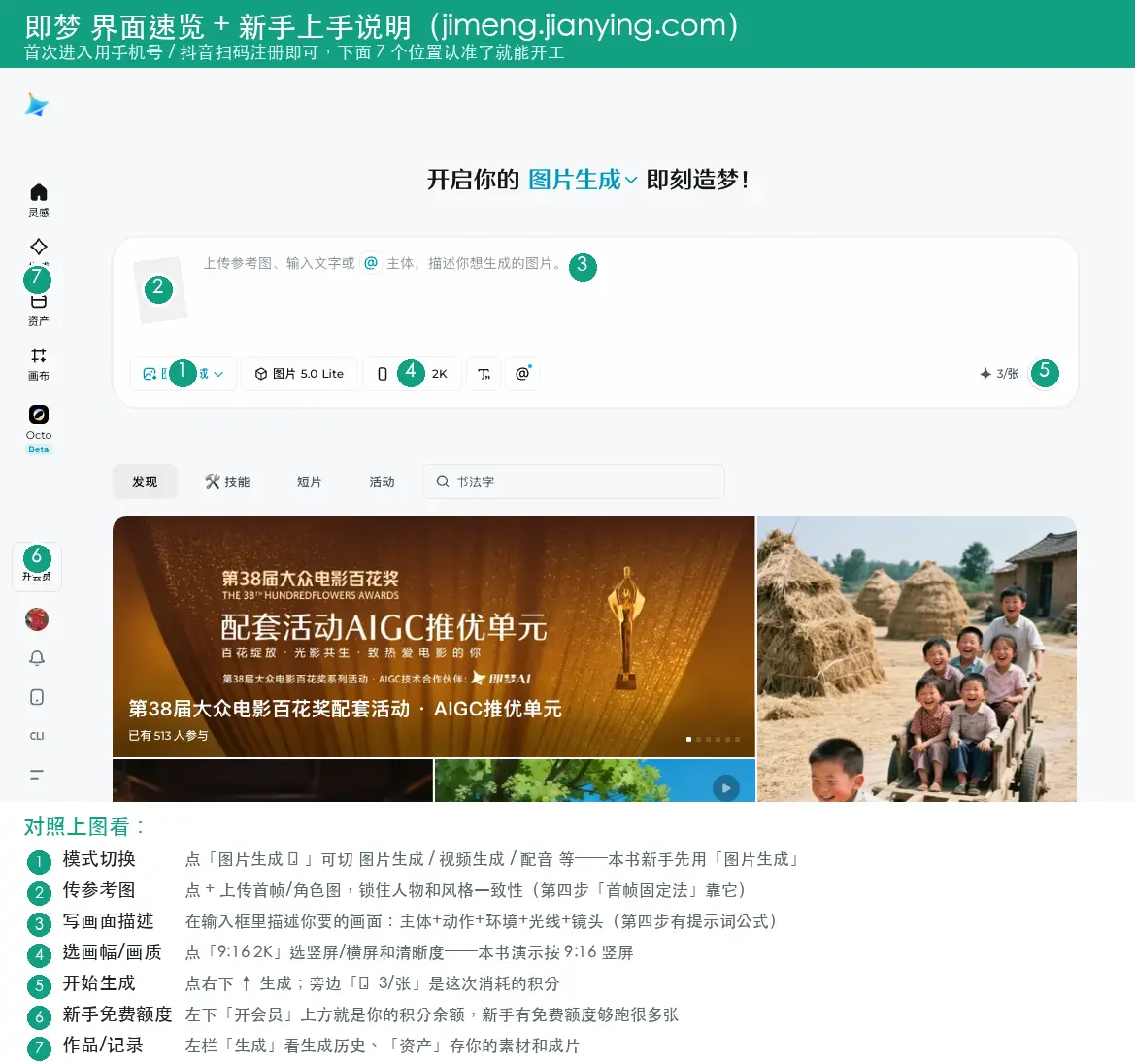1135x1064 pixels.
Task: Click the 3/张 credits cost indicator
Action: [x=999, y=374]
